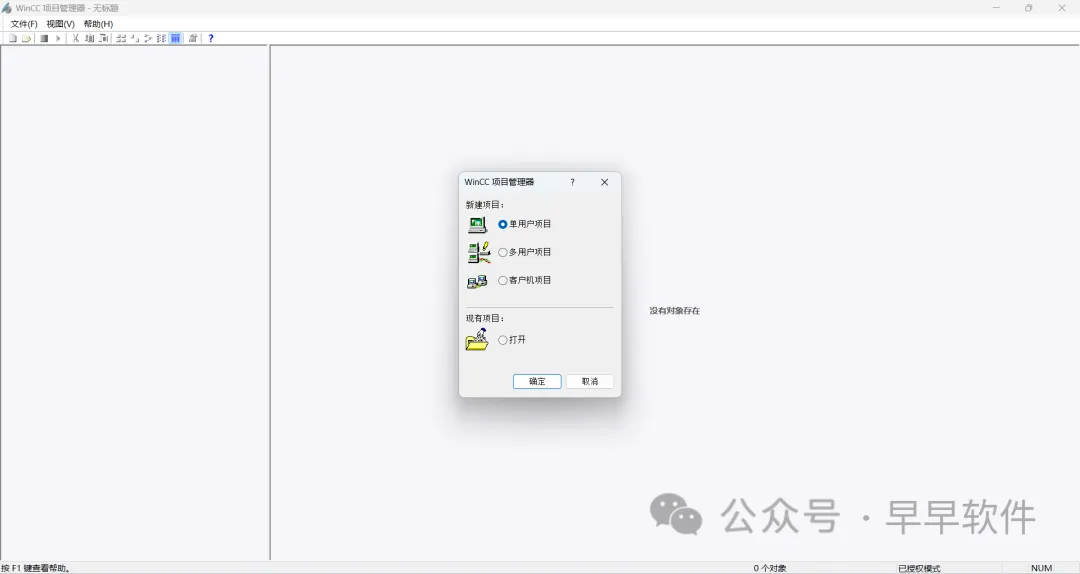Click the blue question mark help icon
Image resolution: width=1080 pixels, height=574 pixels.
click(211, 39)
